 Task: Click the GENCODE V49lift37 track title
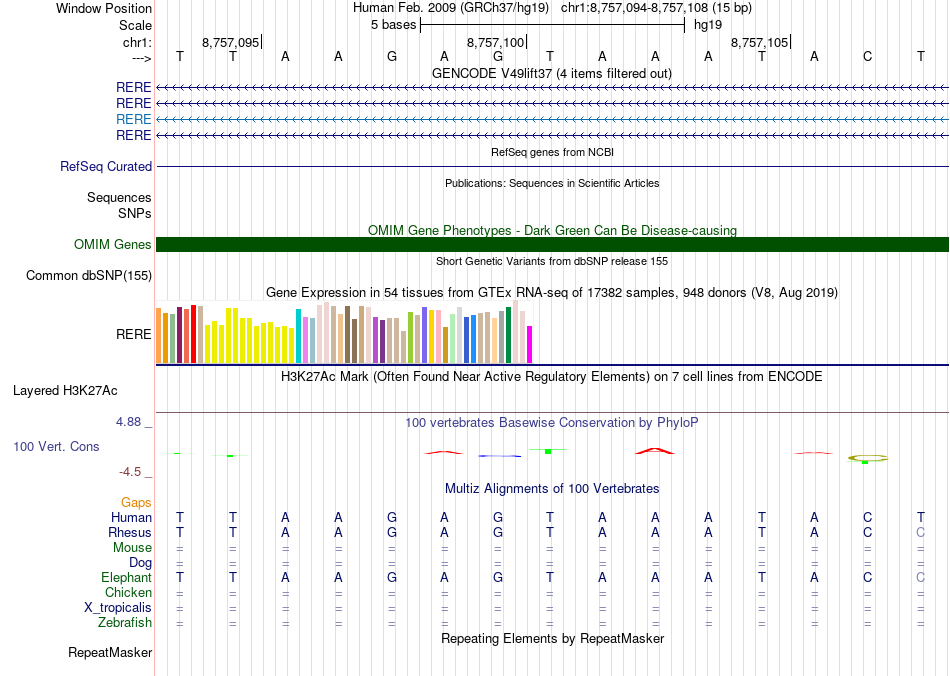coord(551,74)
